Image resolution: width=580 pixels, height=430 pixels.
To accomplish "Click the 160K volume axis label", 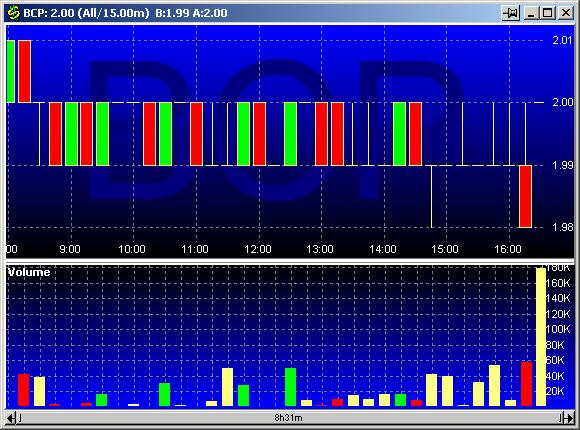I will coord(559,283).
